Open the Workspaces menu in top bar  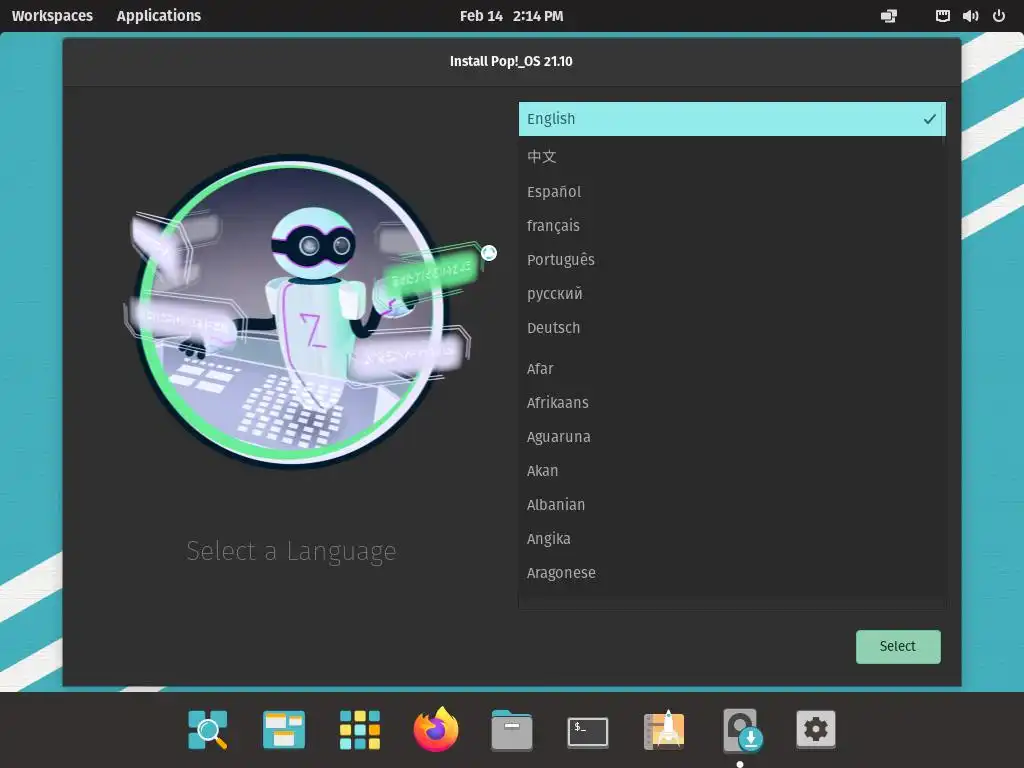[52, 16]
